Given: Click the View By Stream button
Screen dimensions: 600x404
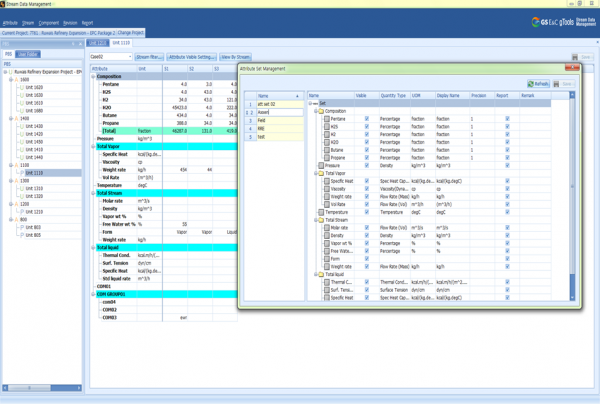Looking at the screenshot, I should [x=235, y=57].
